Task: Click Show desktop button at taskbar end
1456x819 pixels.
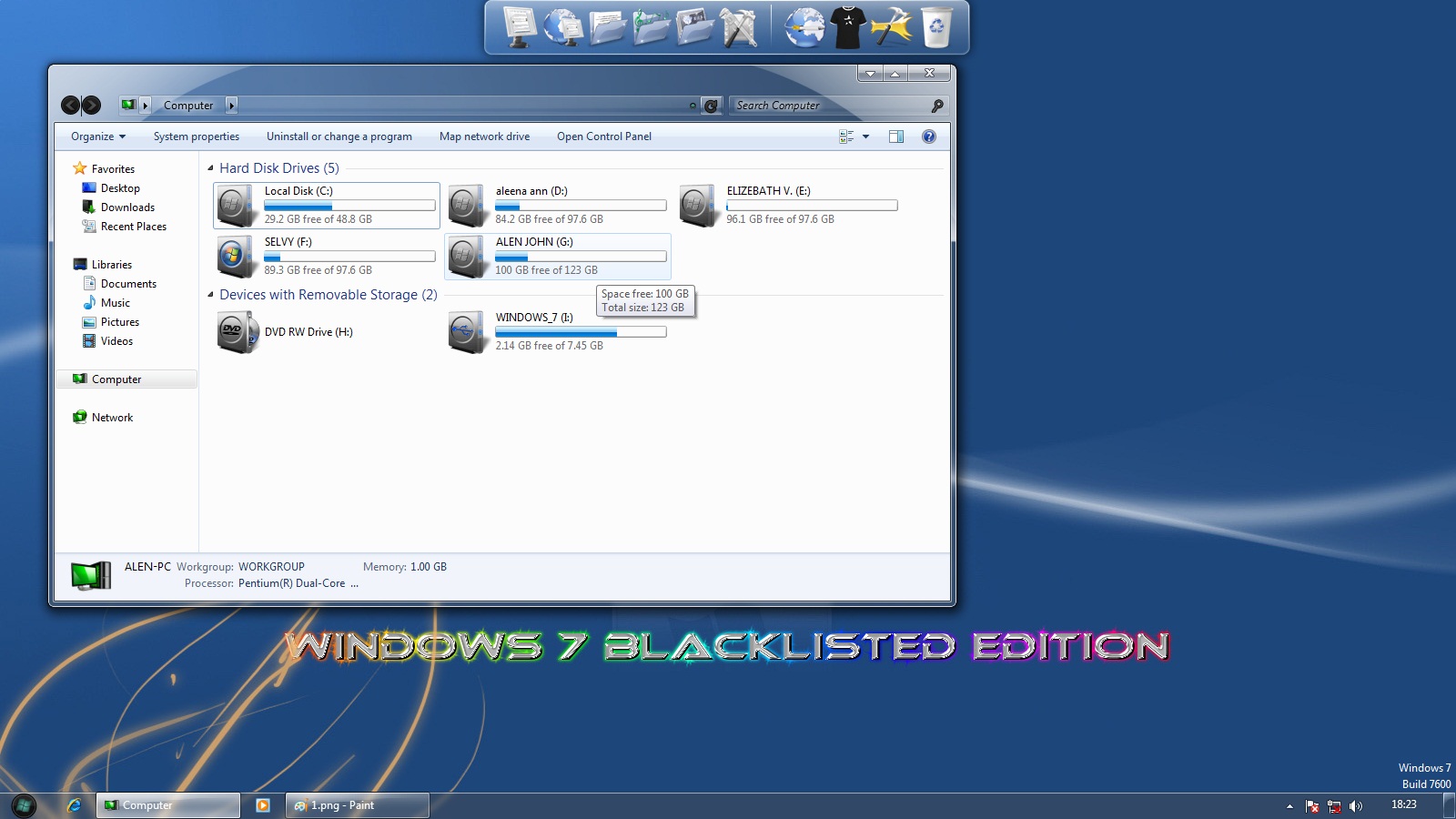Action: click(1450, 805)
